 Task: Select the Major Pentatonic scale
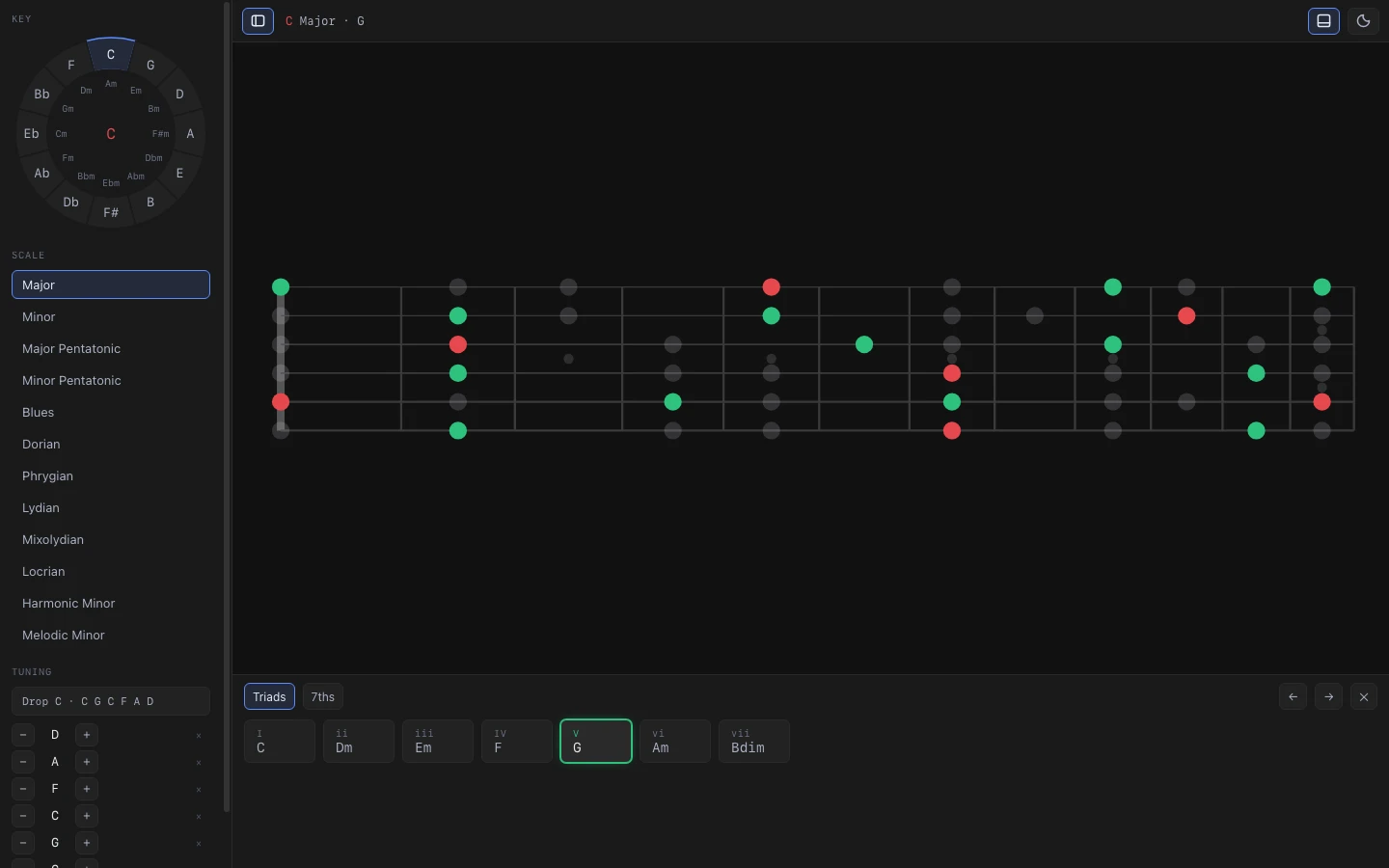[x=111, y=348]
